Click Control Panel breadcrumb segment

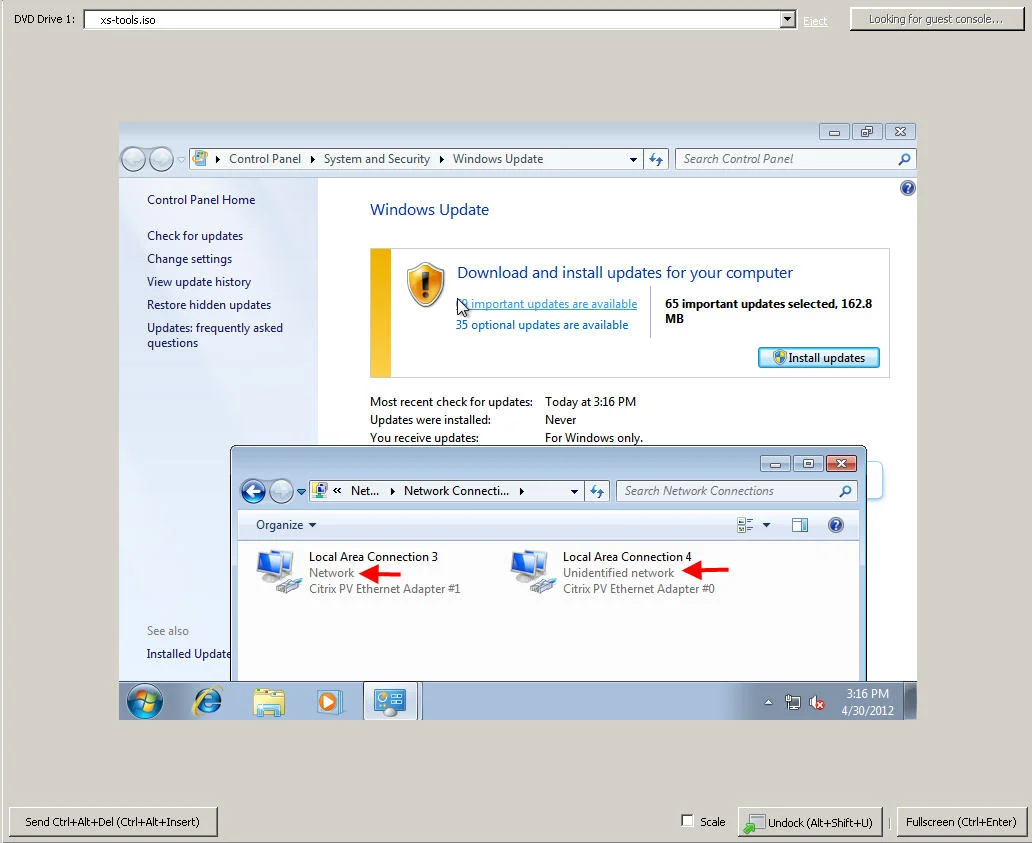click(x=265, y=159)
